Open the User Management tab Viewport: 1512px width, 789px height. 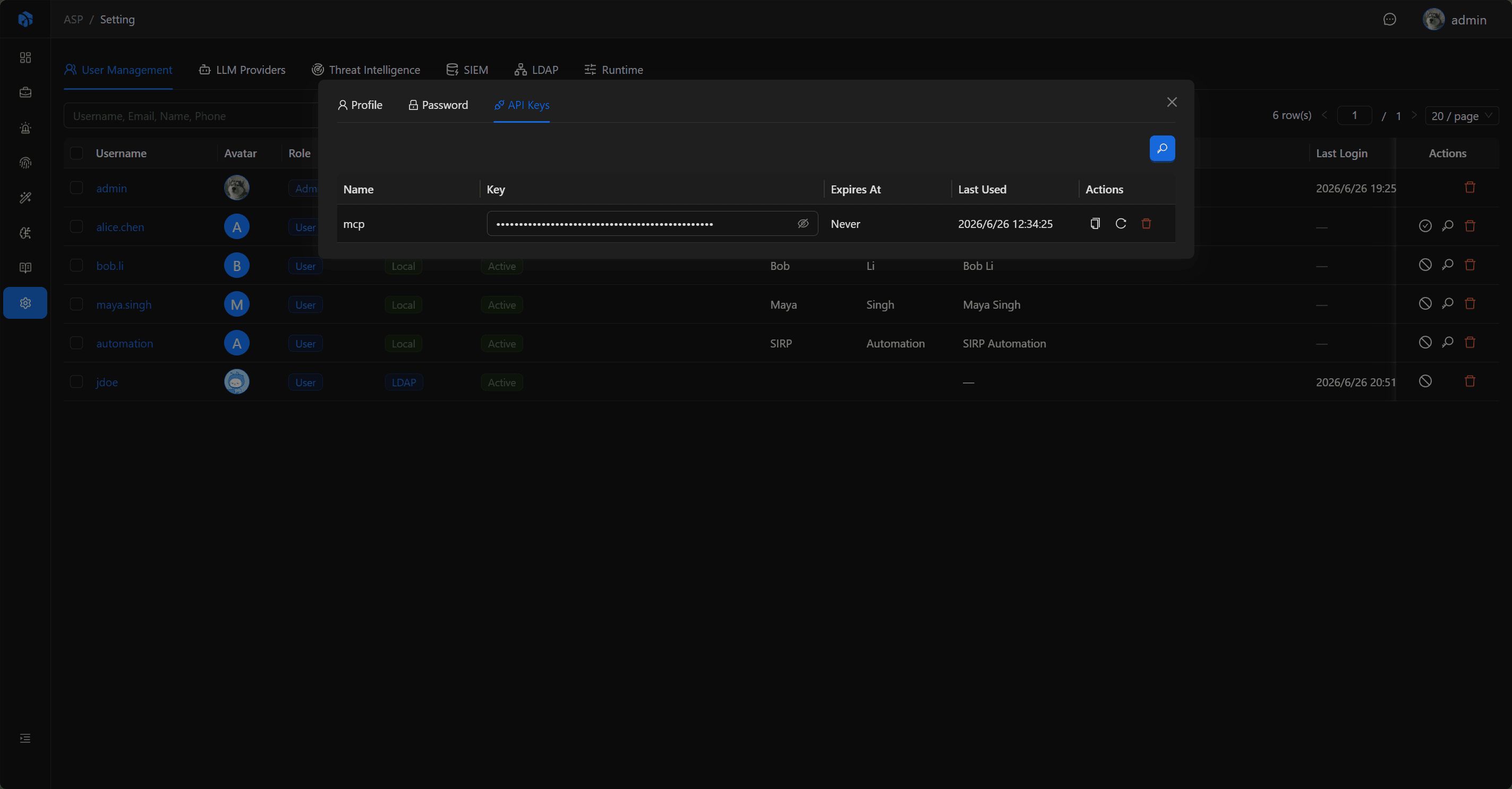(x=118, y=70)
